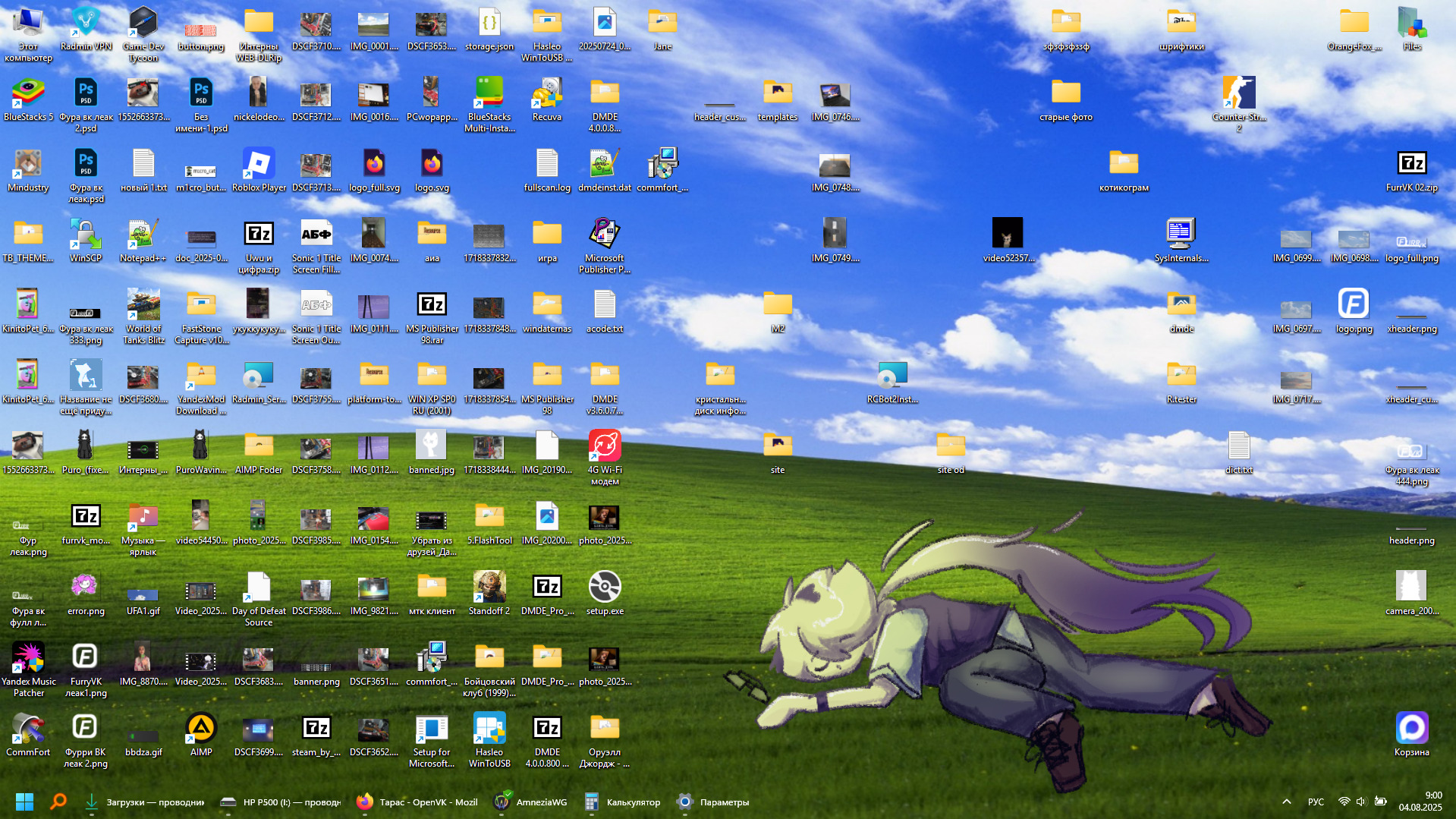
Task: Select the Mindustry game shortcut
Action: click(x=28, y=170)
